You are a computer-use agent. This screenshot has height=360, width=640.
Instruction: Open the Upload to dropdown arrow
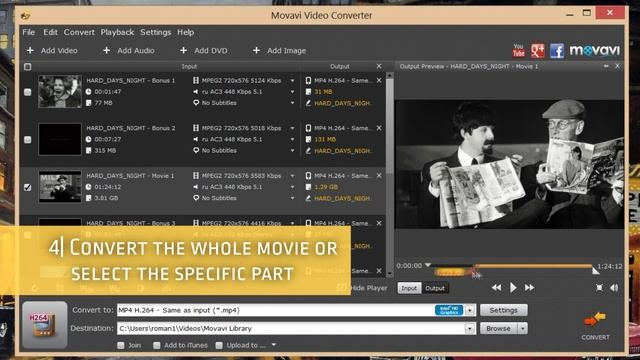(x=273, y=345)
